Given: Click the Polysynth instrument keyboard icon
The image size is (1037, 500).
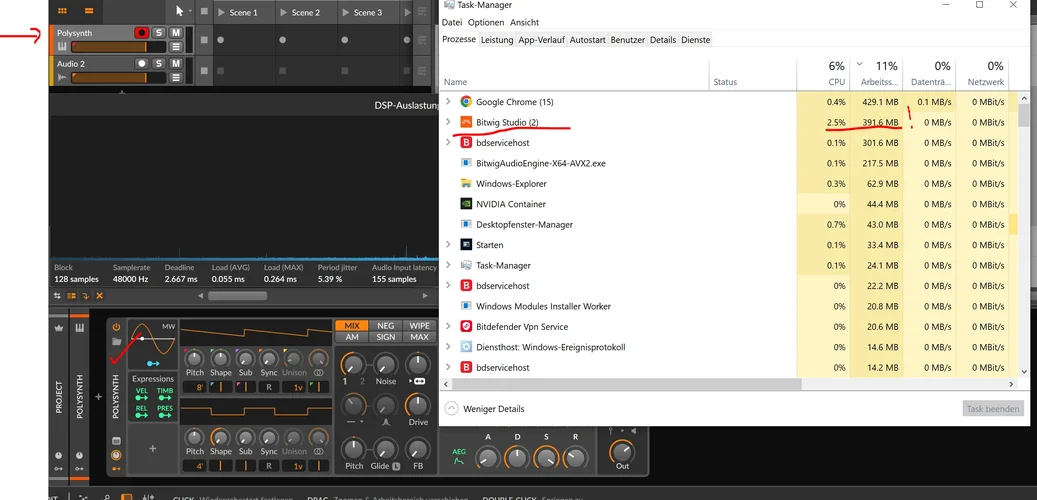Looking at the screenshot, I should pyautogui.click(x=62, y=47).
